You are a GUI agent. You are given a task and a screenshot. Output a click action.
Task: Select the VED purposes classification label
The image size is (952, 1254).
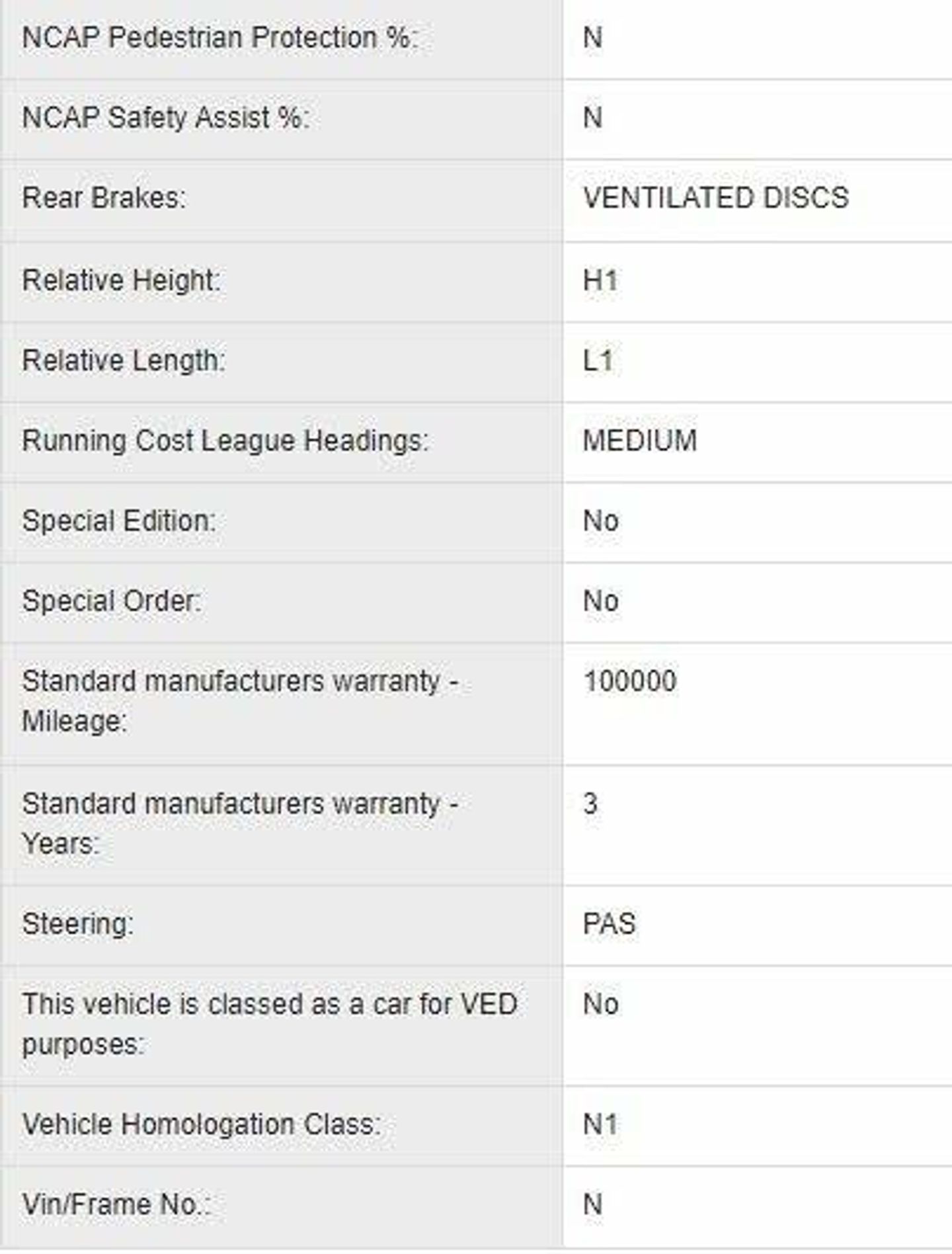click(270, 1024)
